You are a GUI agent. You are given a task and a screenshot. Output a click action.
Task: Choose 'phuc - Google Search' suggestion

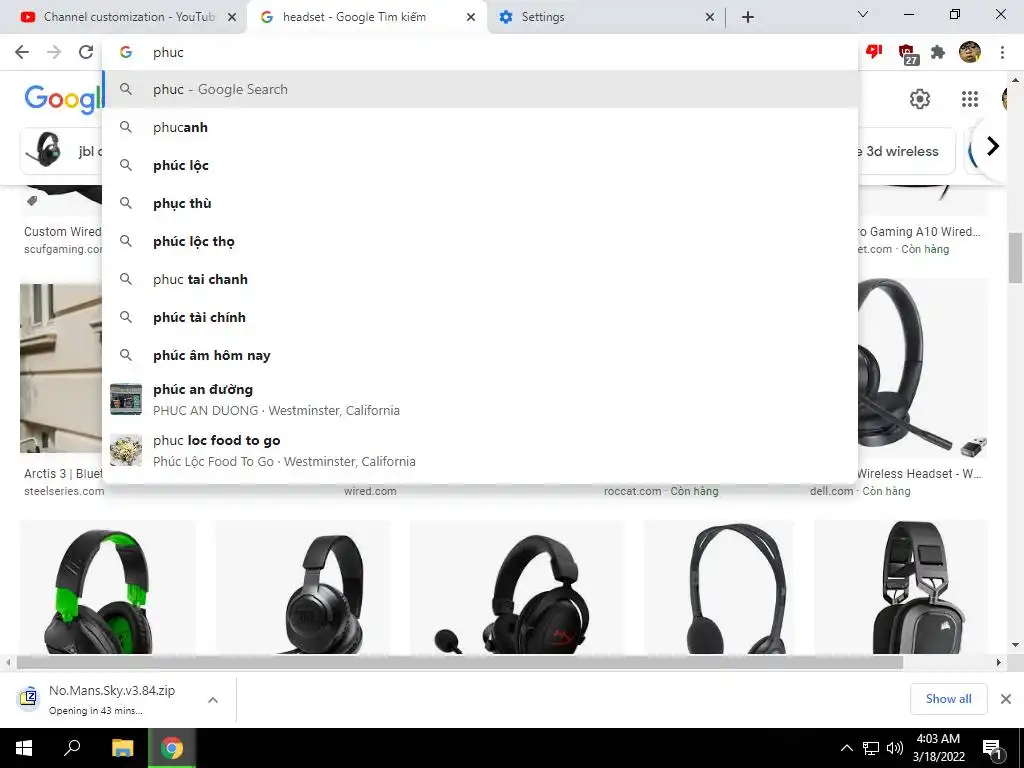click(480, 89)
